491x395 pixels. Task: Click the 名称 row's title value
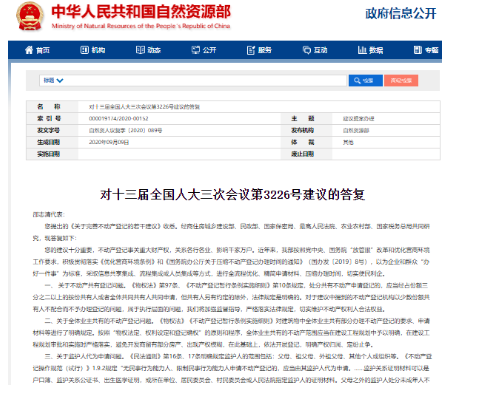(x=144, y=107)
